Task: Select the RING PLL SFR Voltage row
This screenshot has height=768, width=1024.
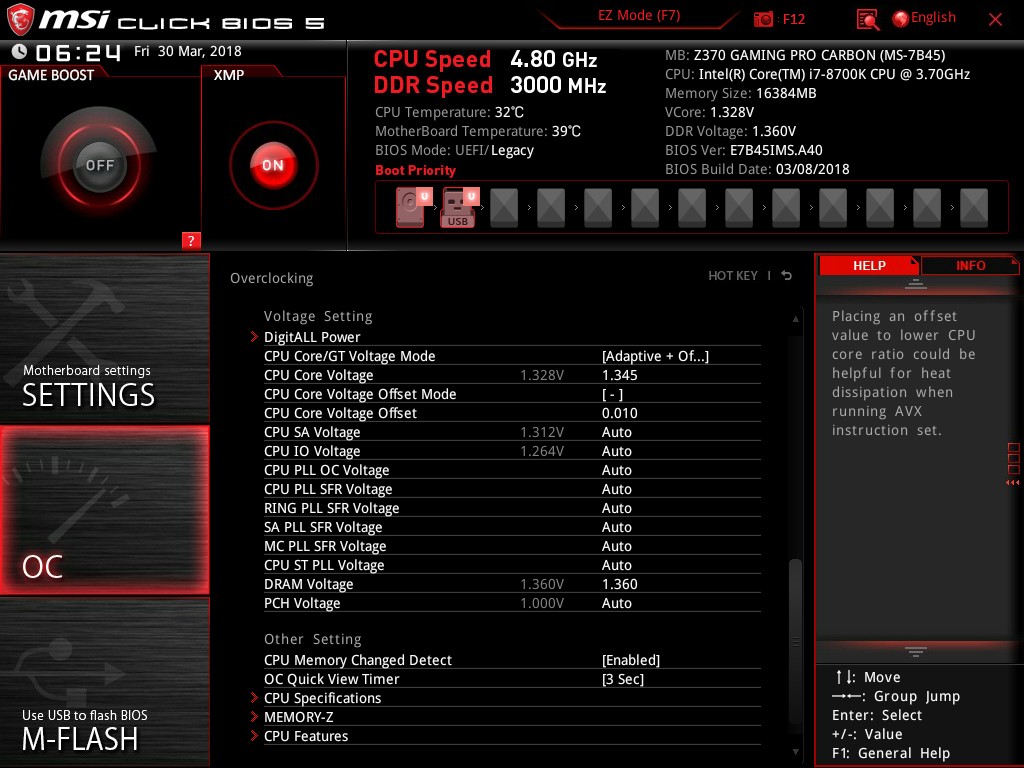Action: click(512, 508)
